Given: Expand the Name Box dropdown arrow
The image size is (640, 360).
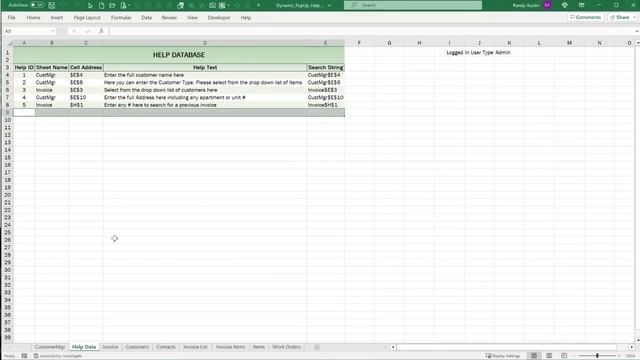Looking at the screenshot, I should (x=52, y=31).
